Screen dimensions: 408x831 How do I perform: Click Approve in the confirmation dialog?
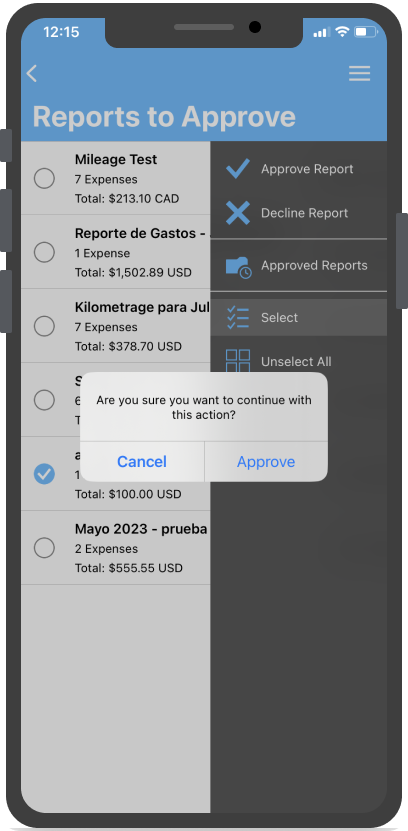tap(266, 462)
